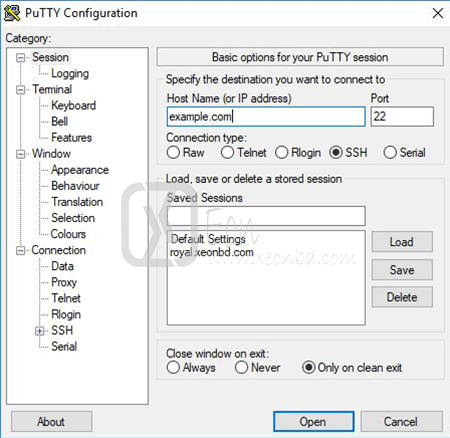Collapse the Terminal tree node

pos(20,90)
